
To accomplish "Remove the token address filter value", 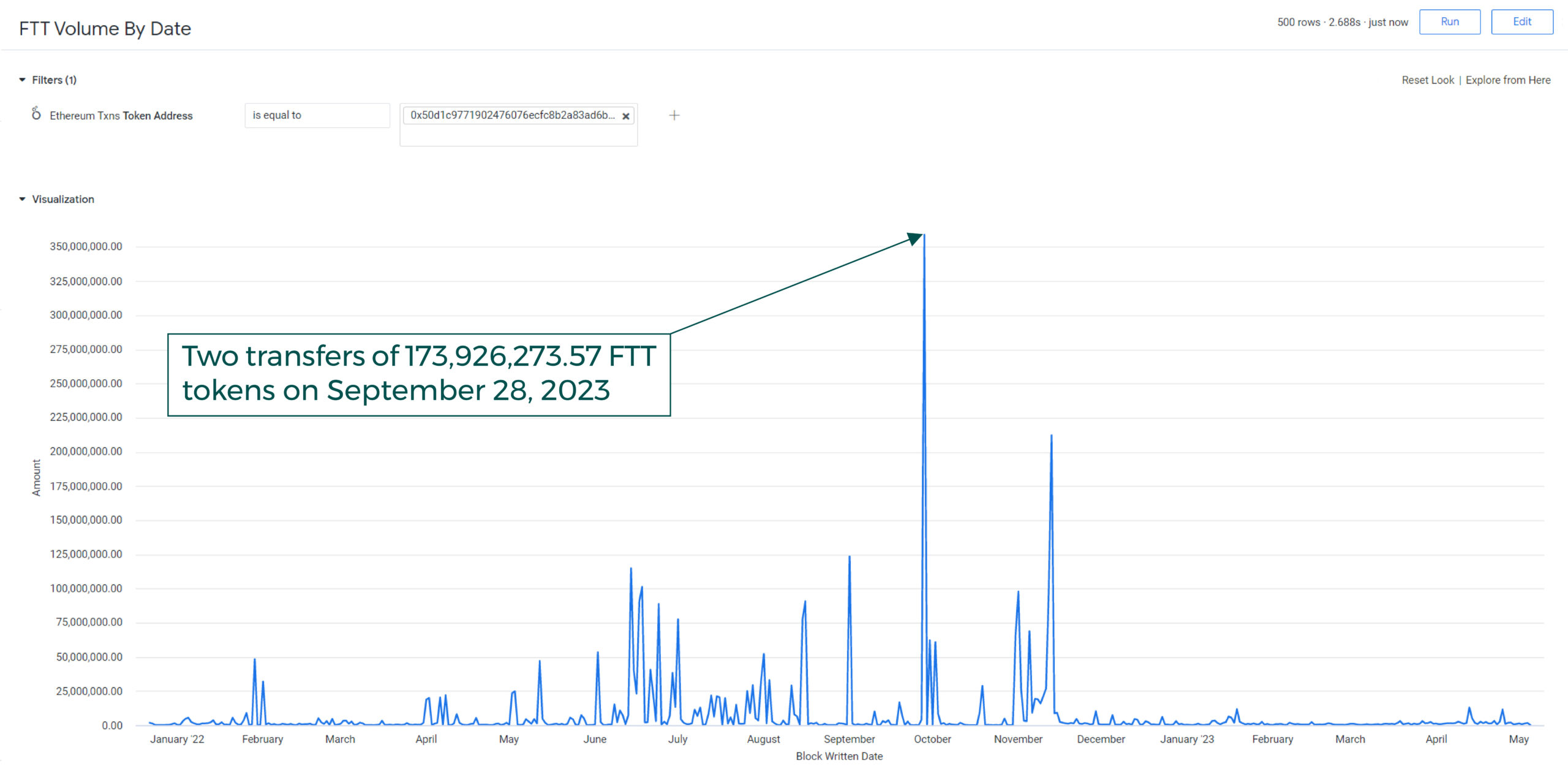I will tap(625, 116).
